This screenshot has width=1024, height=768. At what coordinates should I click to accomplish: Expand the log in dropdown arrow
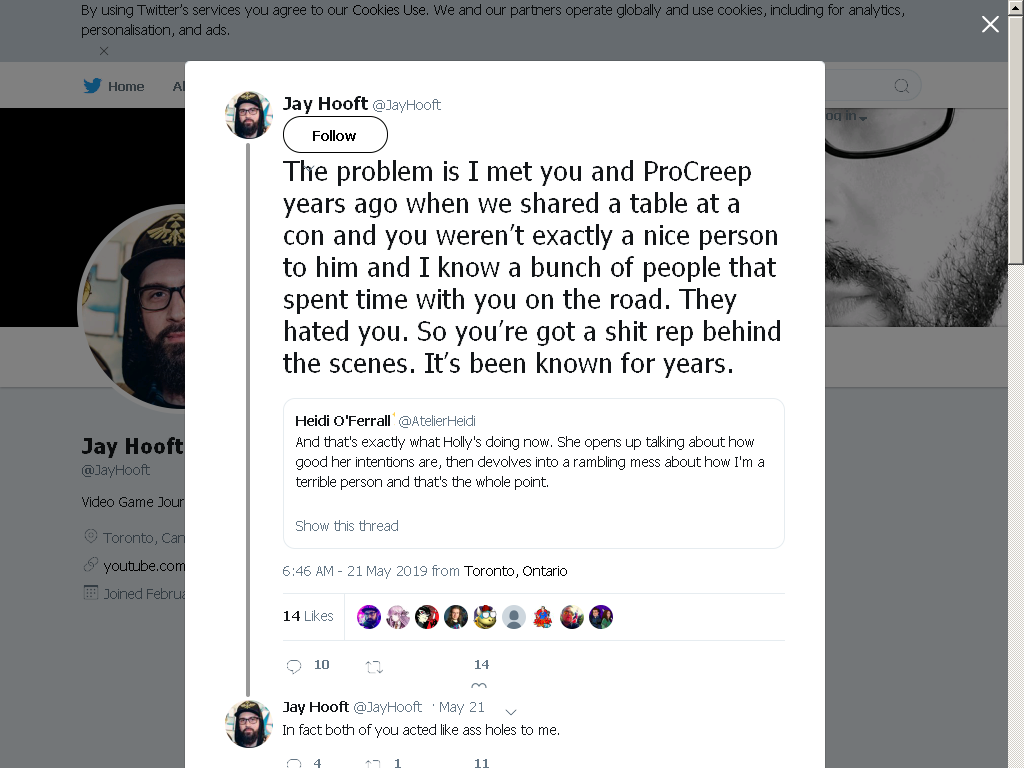863,118
